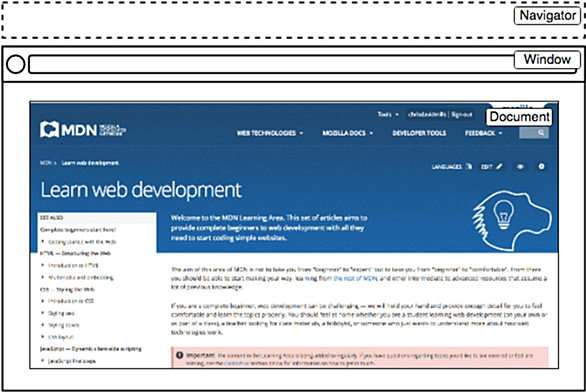586x392 pixels.
Task: Click the Sign out link
Action: [462, 114]
